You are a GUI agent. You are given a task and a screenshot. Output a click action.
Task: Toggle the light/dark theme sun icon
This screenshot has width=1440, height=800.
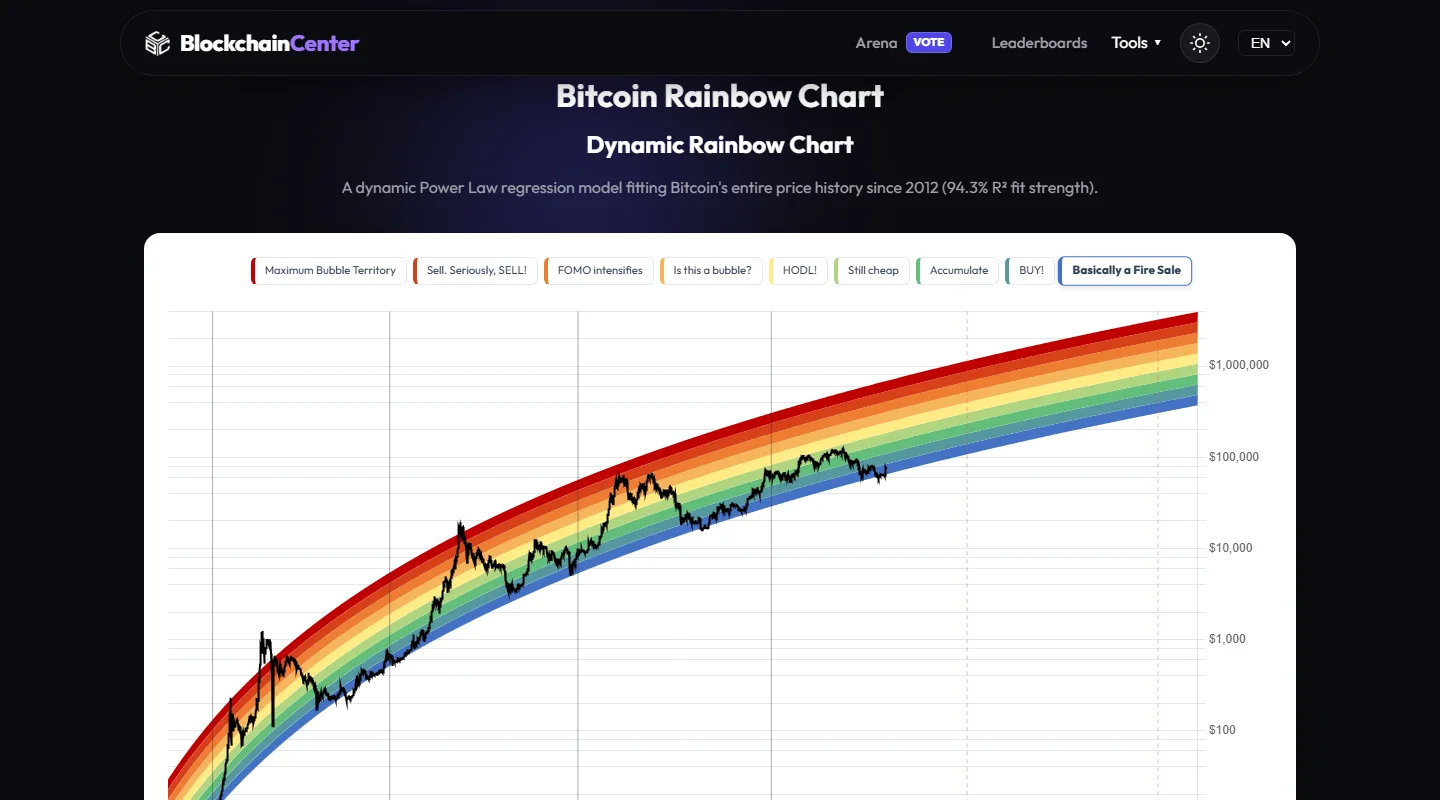[1200, 43]
